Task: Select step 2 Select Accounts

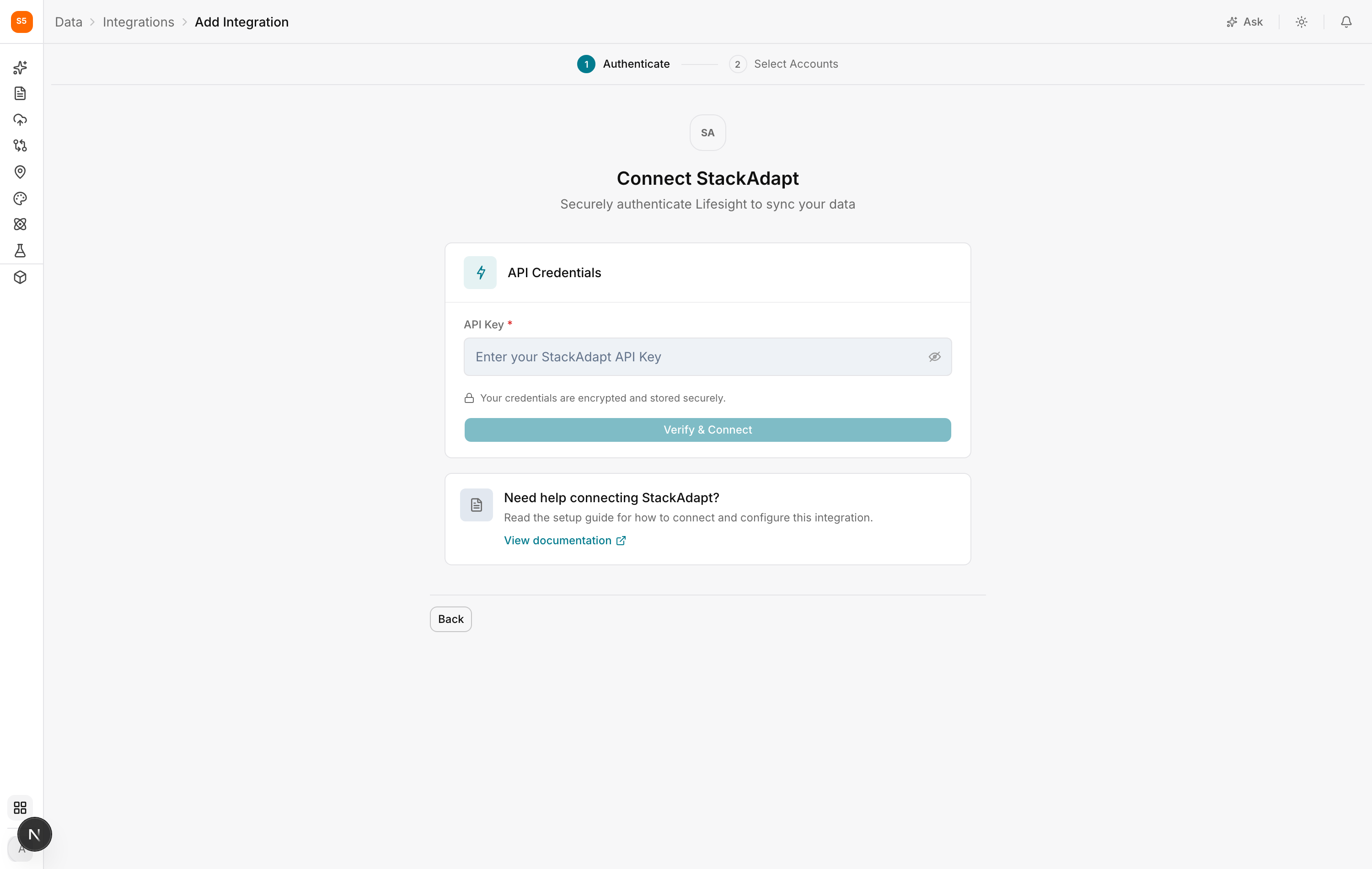Action: (x=783, y=64)
